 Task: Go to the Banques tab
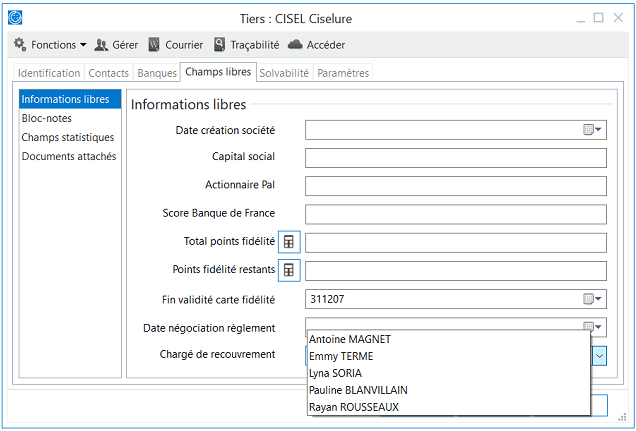point(156,73)
